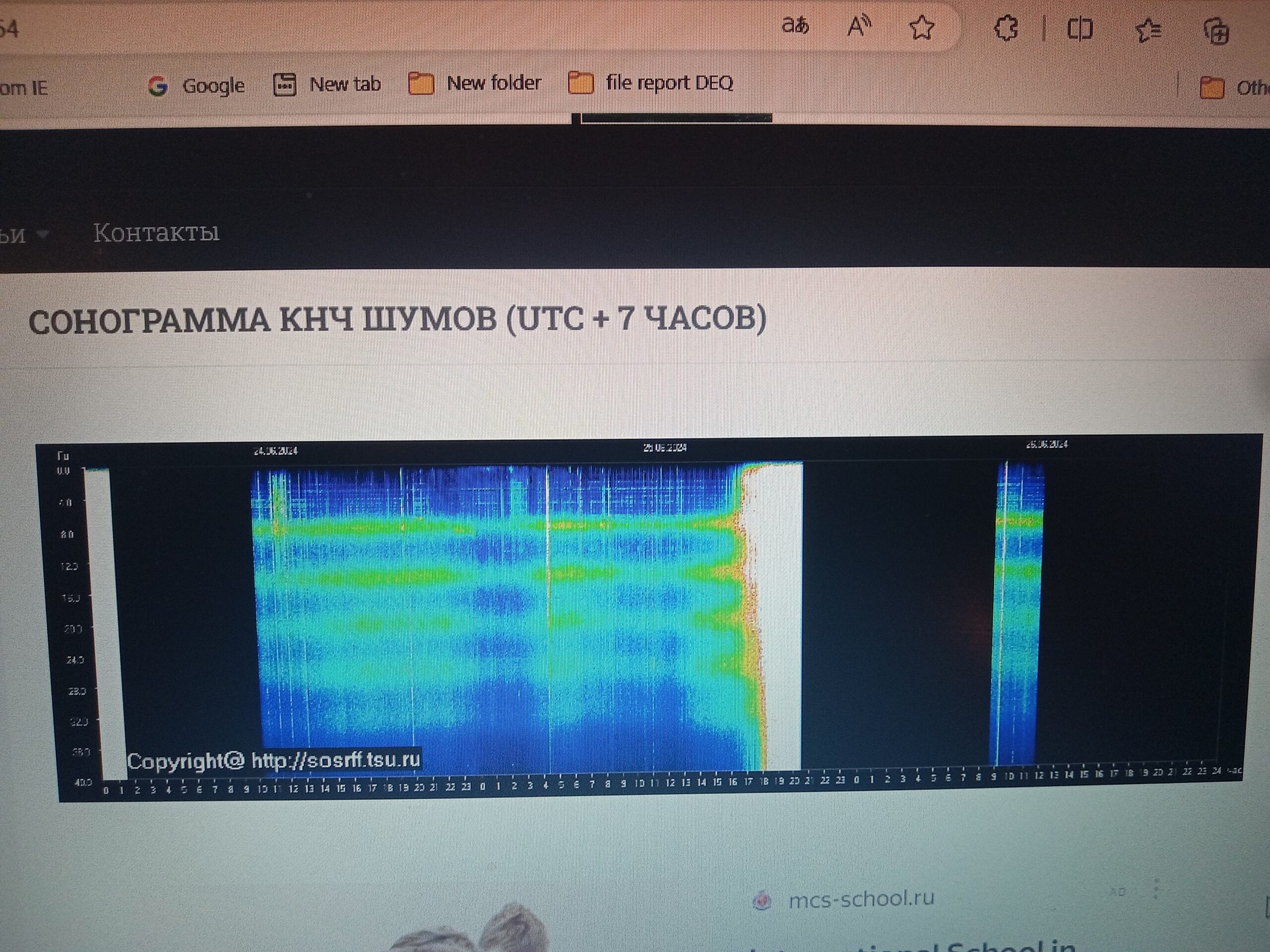Image resolution: width=1270 pixels, height=952 pixels.
Task: Add page to favorites star icon
Action: click(x=922, y=28)
